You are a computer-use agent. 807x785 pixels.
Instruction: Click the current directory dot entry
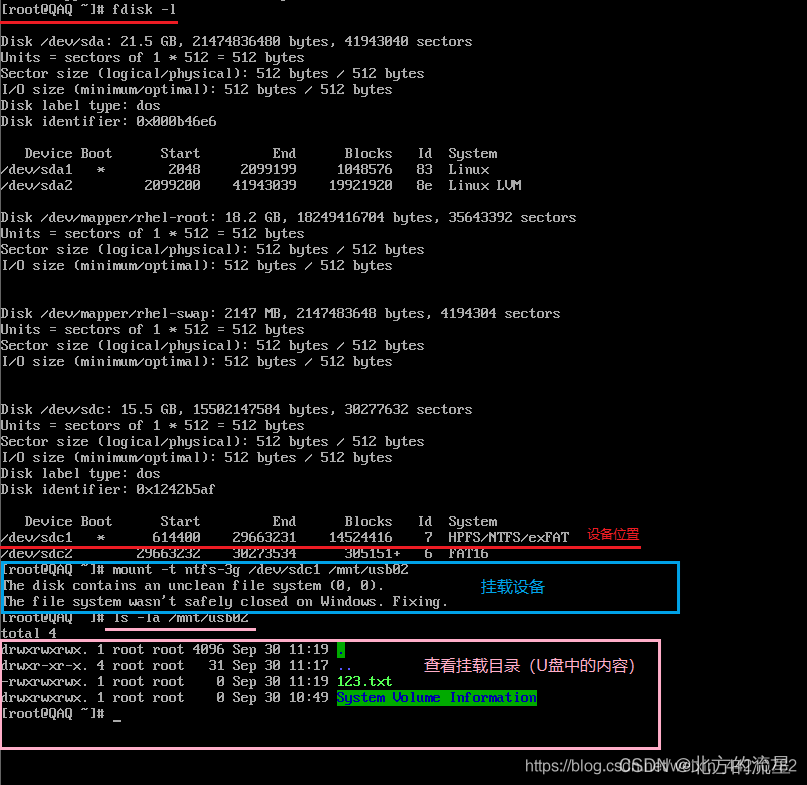pos(339,648)
